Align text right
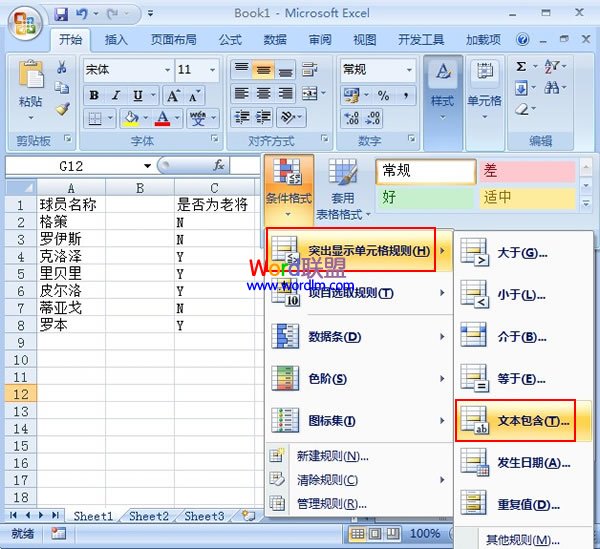This screenshot has height=549, width=600. click(285, 93)
